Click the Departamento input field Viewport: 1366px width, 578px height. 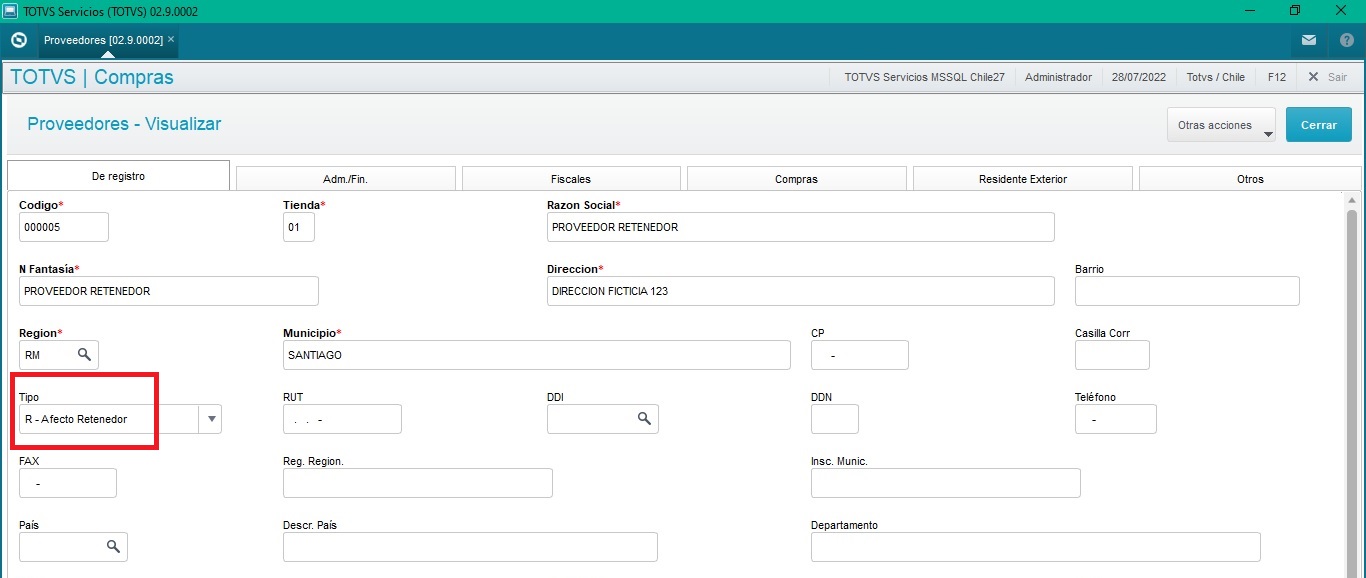[1036, 547]
